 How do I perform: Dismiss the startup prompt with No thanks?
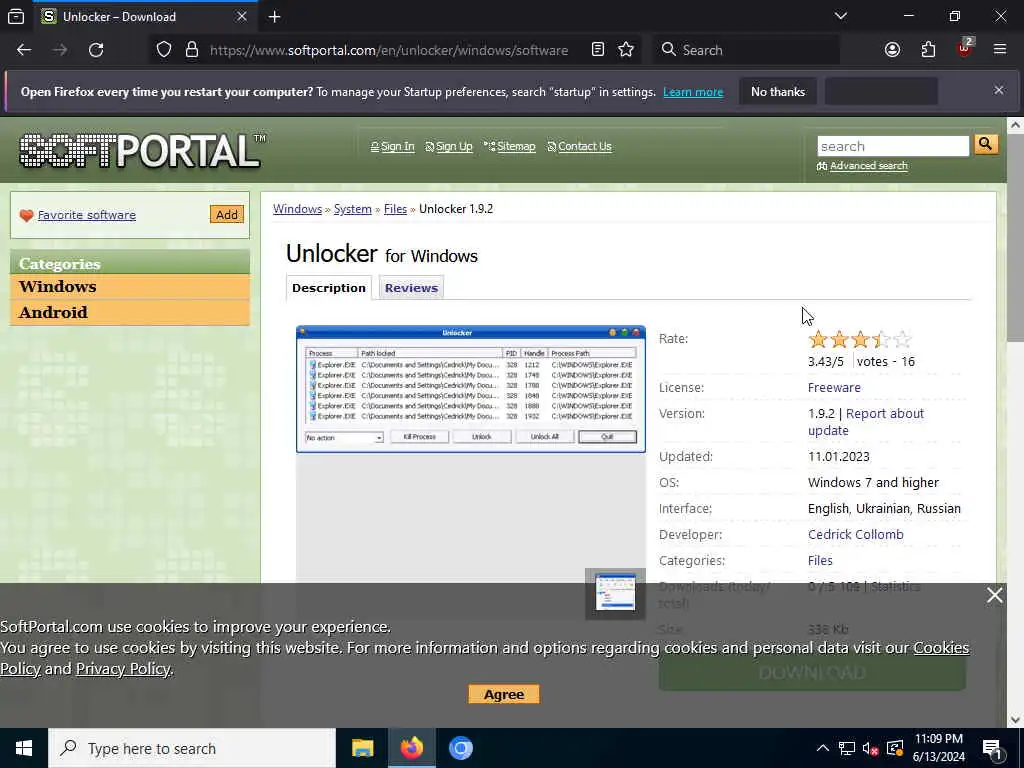tap(778, 92)
